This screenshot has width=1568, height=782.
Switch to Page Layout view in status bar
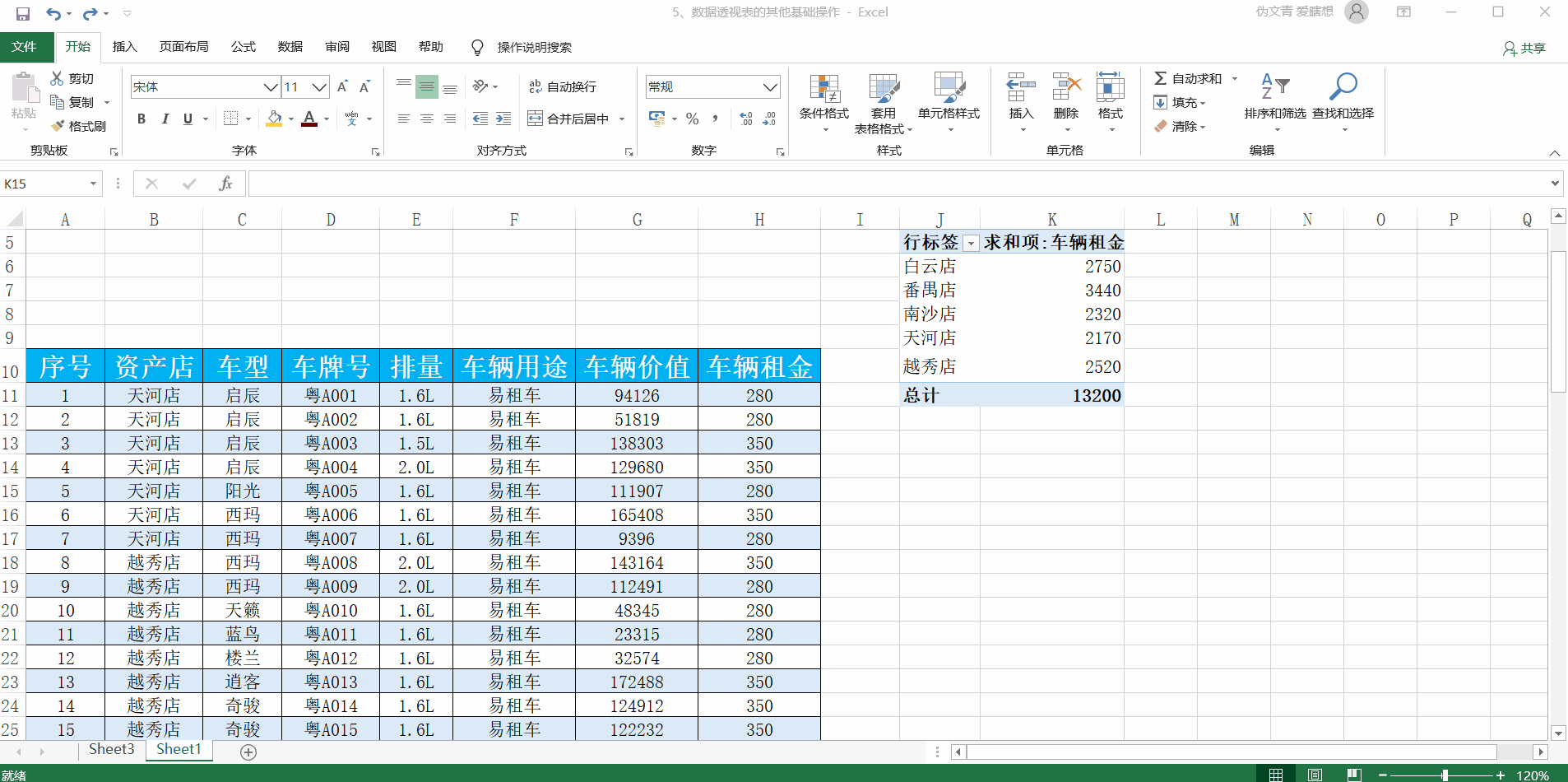point(1315,775)
